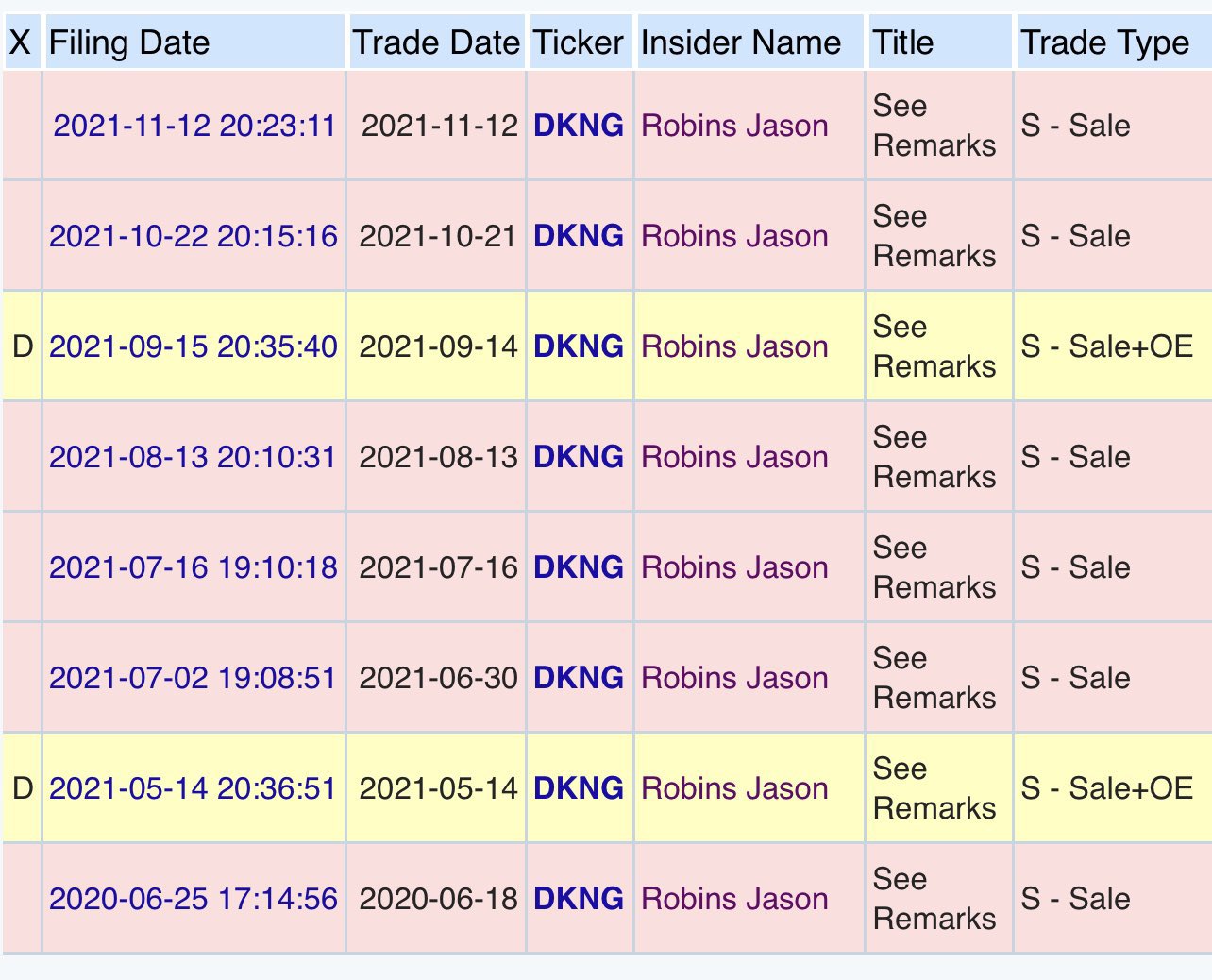Click the Insider Name column header
1212x980 pixels.
[x=741, y=42]
